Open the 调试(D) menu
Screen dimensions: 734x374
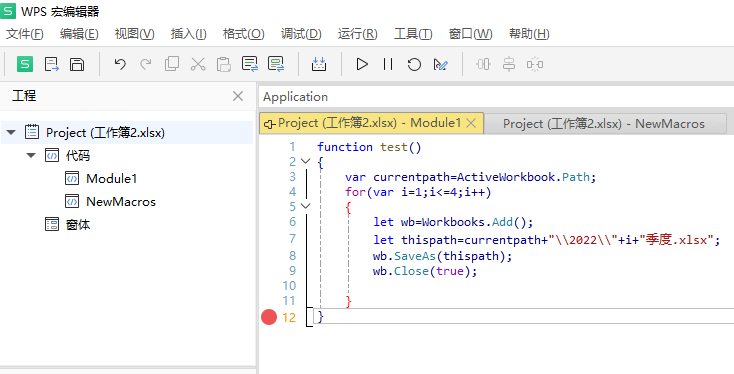(301, 34)
